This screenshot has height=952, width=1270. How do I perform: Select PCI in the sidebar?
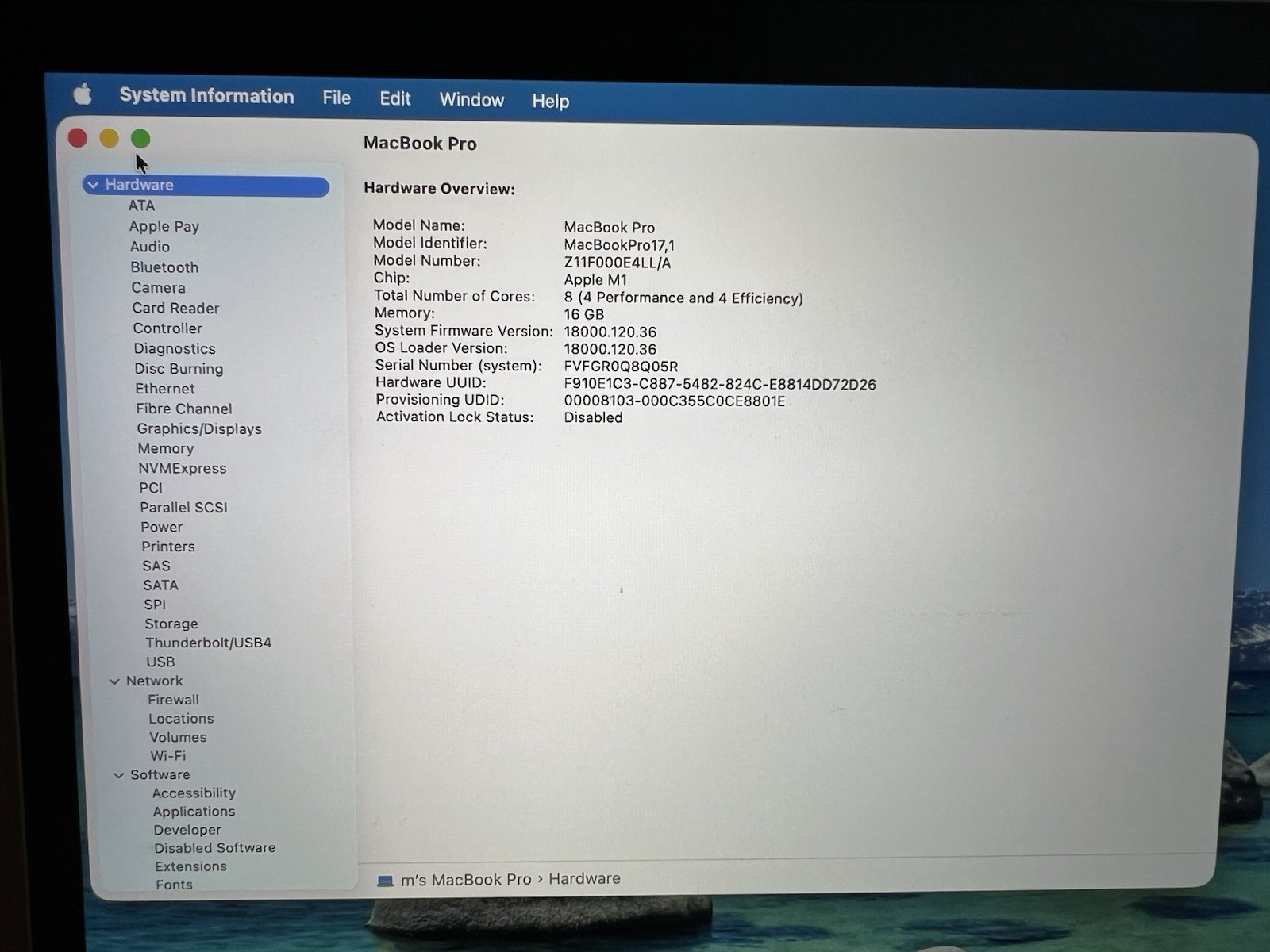click(x=151, y=488)
